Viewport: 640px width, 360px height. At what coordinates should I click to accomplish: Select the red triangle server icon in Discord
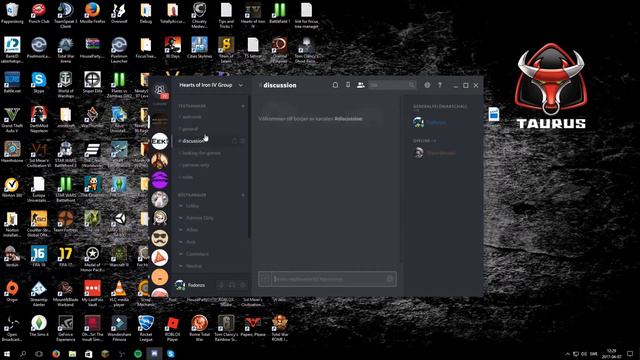160,258
